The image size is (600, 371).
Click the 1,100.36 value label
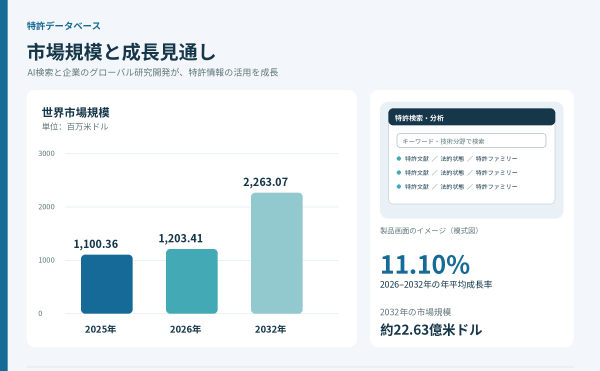(x=96, y=244)
